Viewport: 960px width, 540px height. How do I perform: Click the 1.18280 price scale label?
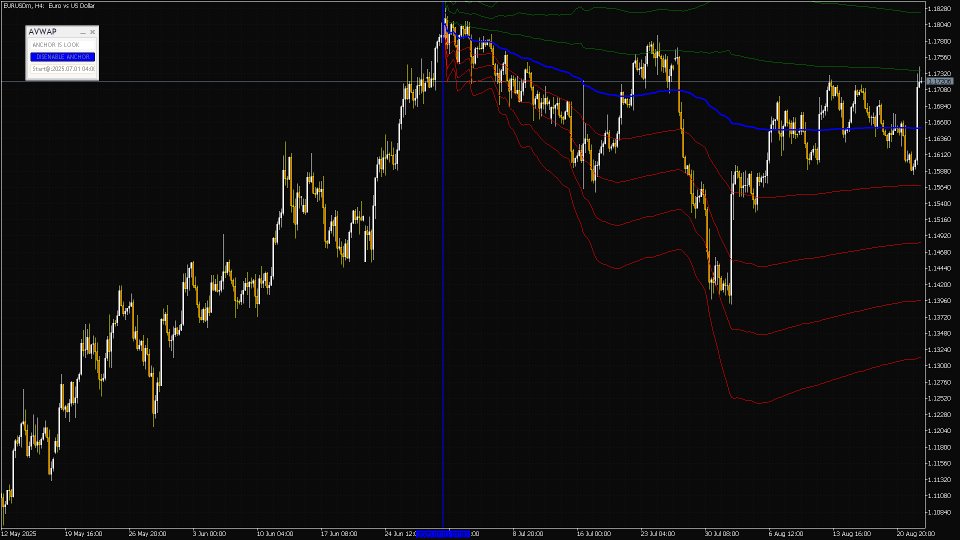click(x=939, y=9)
